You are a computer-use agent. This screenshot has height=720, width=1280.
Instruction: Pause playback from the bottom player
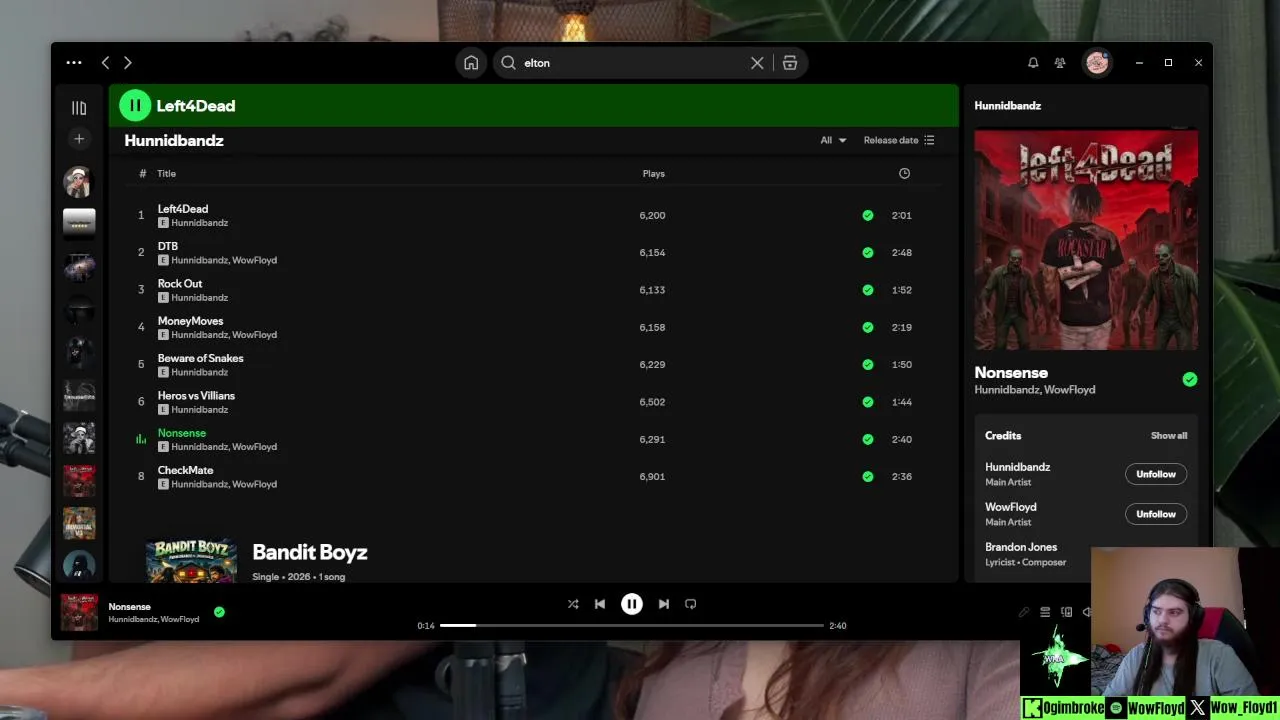coord(632,604)
